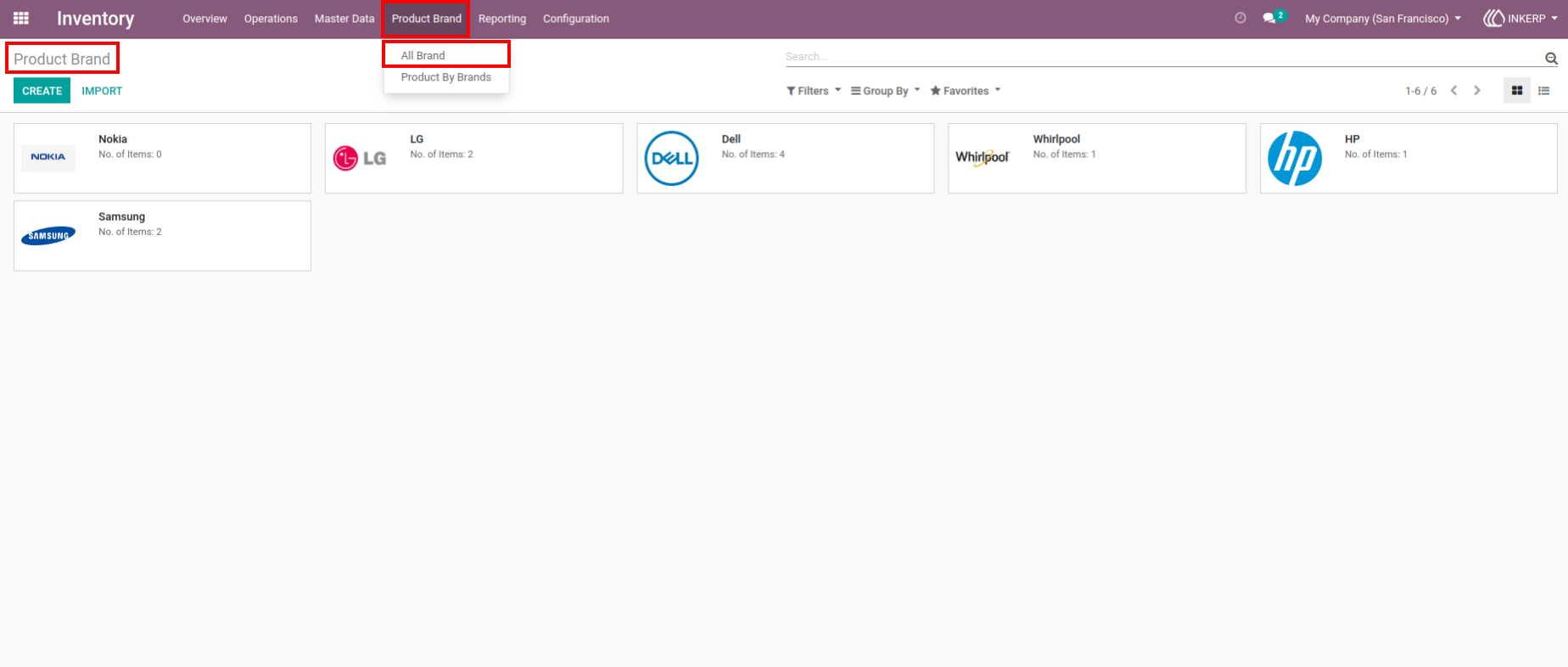Click the 1-6 / 6 pager text

[x=1420, y=91]
